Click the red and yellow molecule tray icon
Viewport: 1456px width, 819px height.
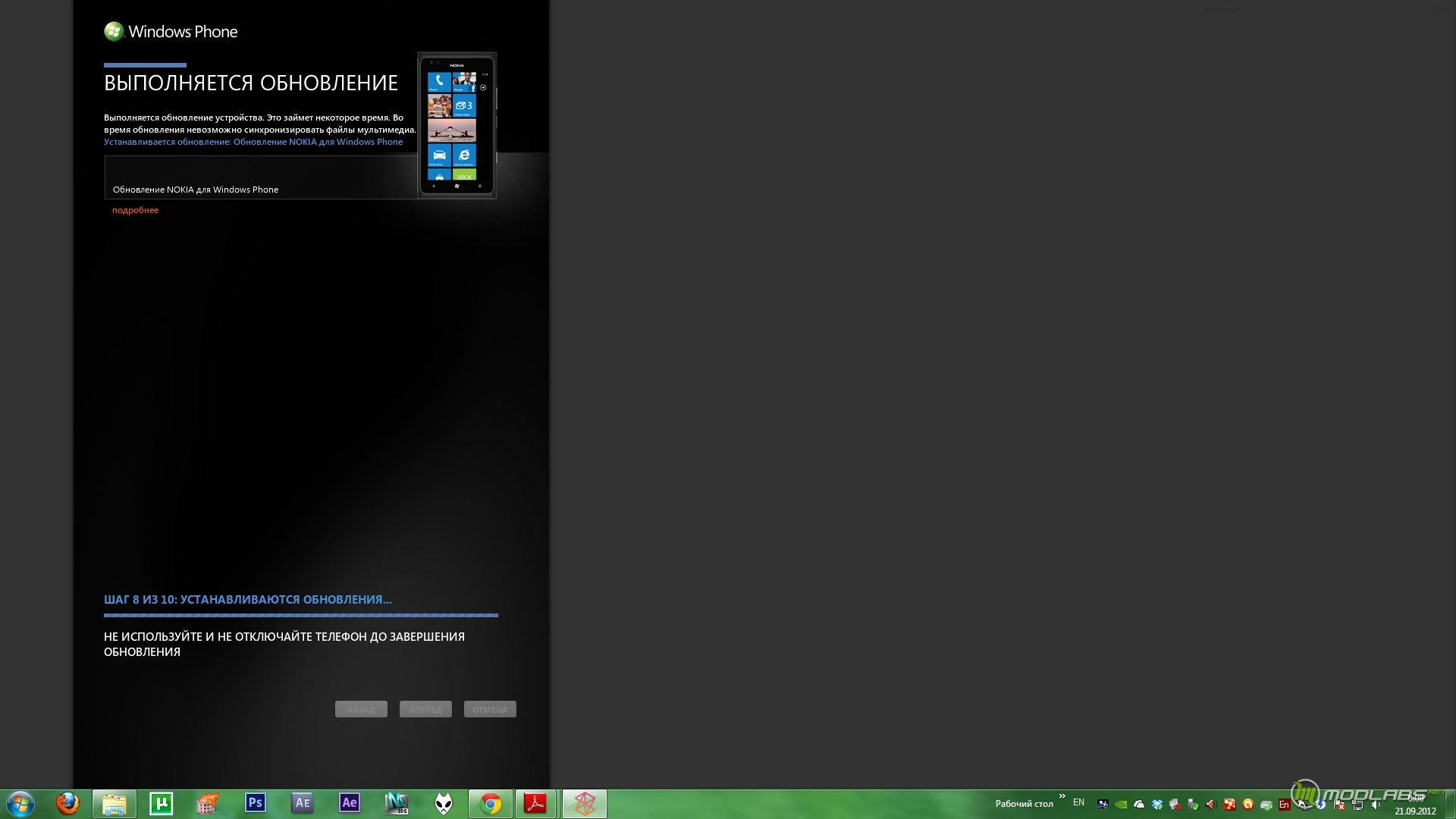(1229, 805)
